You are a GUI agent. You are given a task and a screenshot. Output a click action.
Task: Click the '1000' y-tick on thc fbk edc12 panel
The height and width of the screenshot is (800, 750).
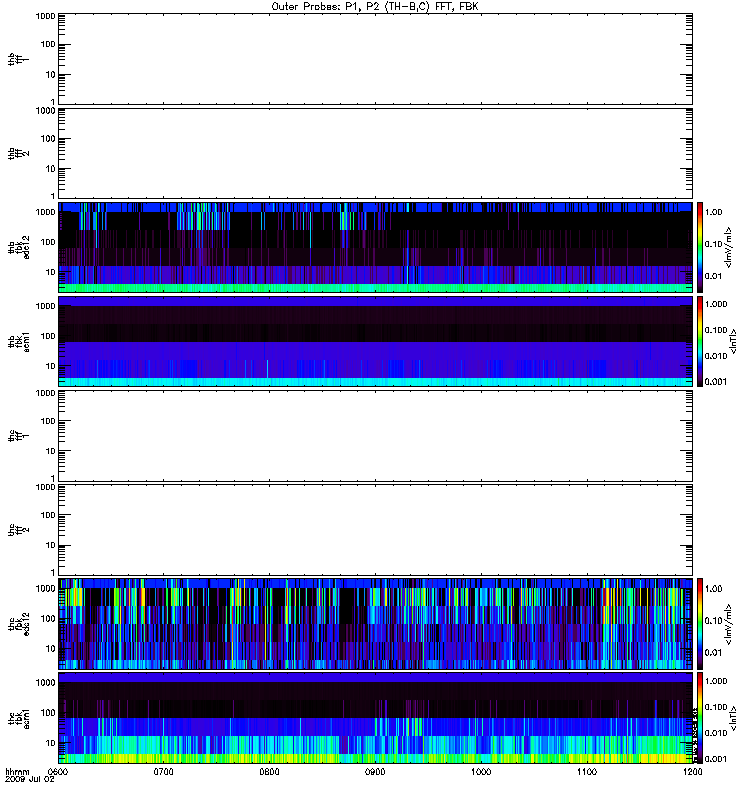(x=45, y=588)
